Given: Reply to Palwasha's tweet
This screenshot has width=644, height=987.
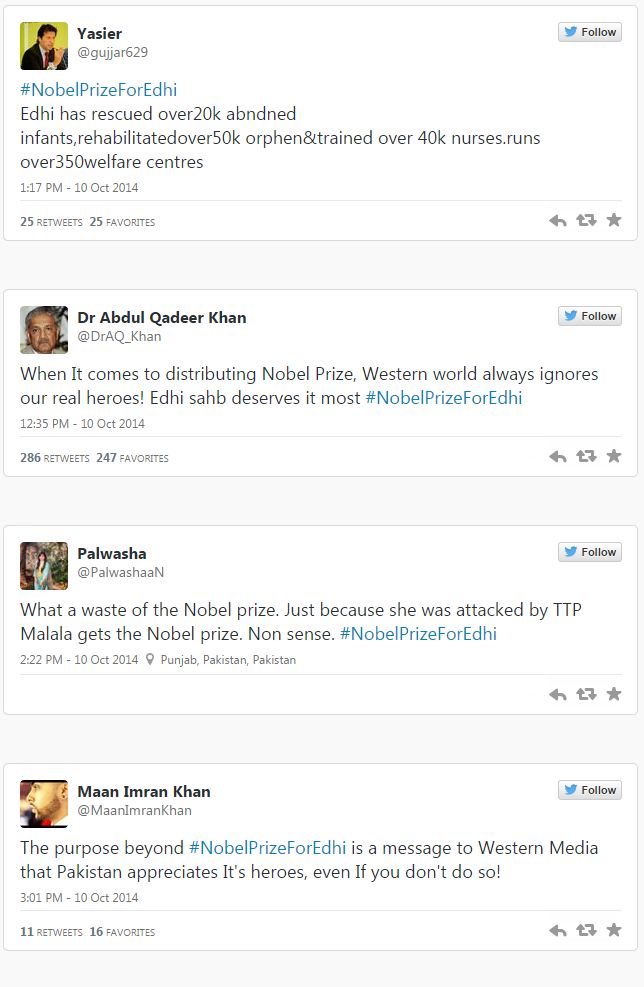Looking at the screenshot, I should coord(558,694).
